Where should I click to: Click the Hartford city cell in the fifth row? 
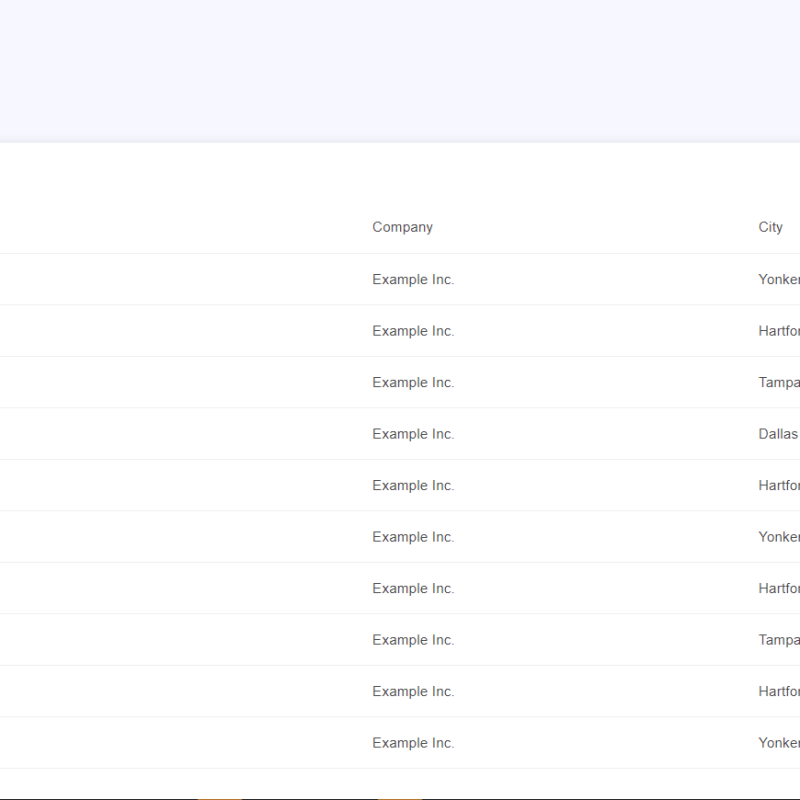pyautogui.click(x=779, y=486)
